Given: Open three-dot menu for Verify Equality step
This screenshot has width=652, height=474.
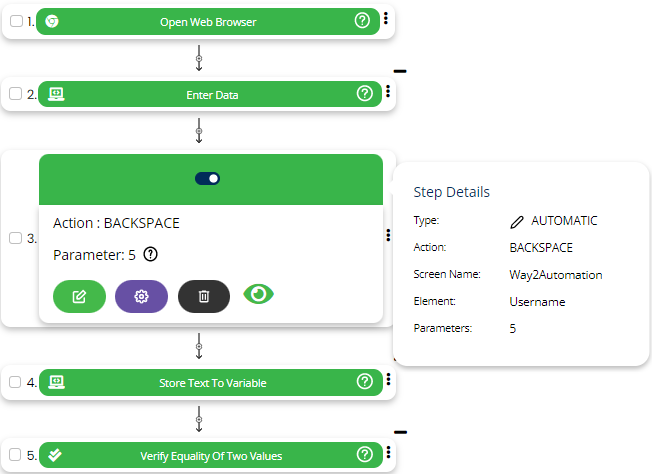Looking at the screenshot, I should [x=387, y=454].
